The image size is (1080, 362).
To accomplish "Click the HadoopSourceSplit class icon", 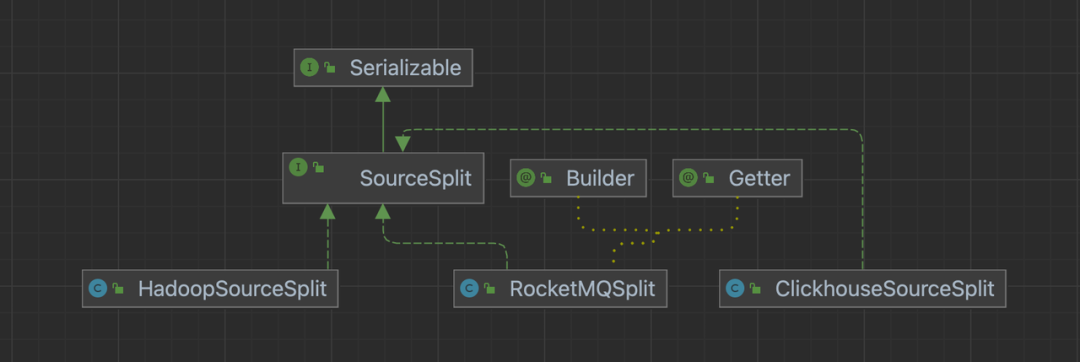I will click(98, 288).
